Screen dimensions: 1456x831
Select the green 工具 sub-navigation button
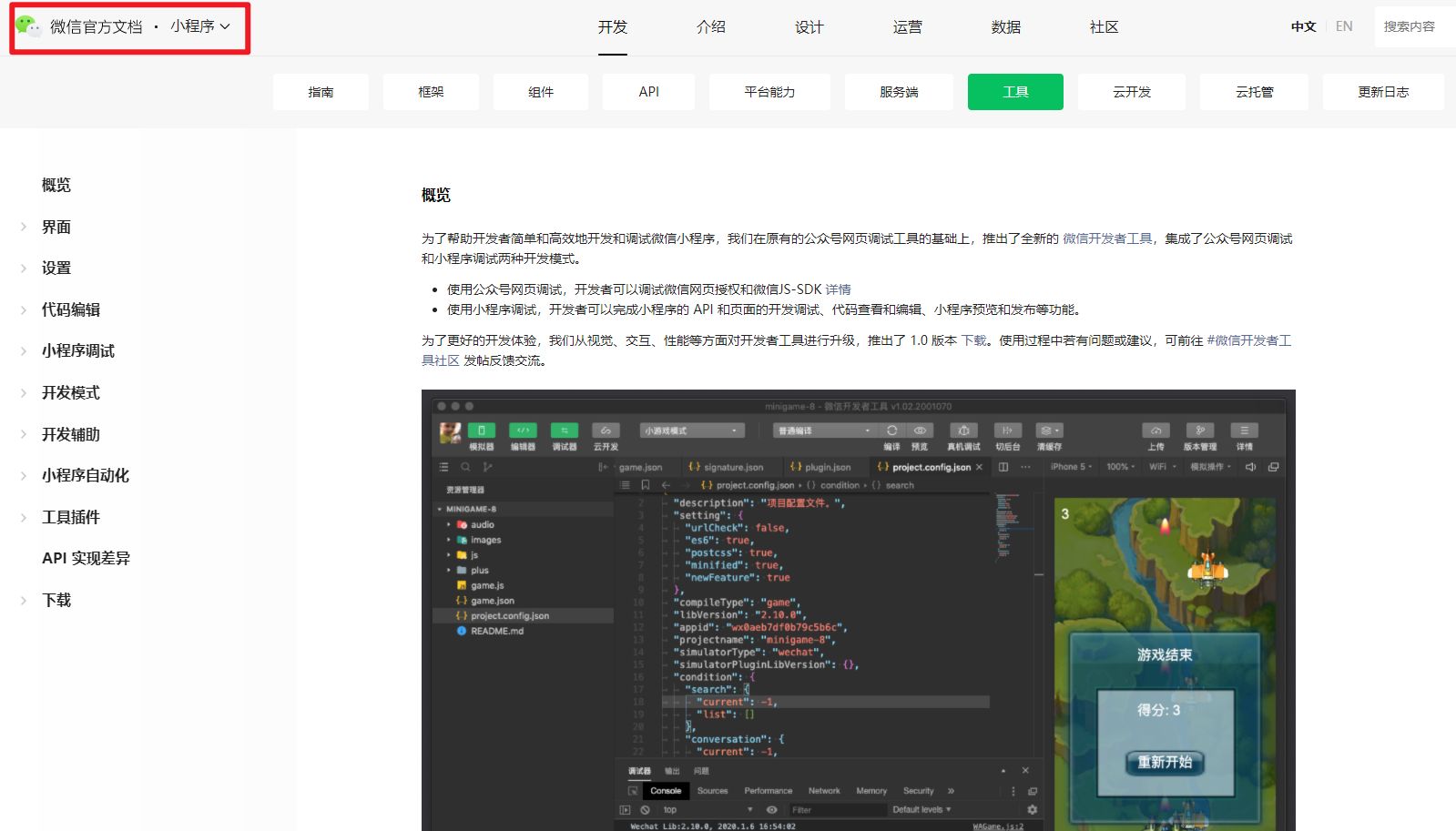(x=1015, y=92)
